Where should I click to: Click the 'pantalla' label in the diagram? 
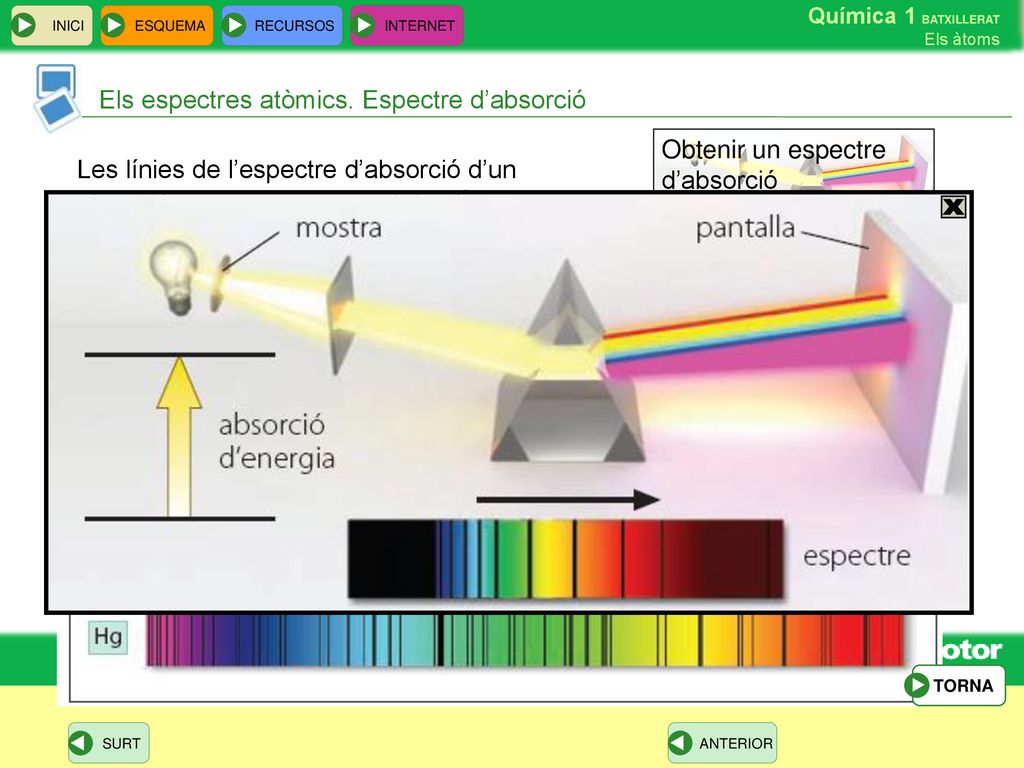click(x=745, y=229)
